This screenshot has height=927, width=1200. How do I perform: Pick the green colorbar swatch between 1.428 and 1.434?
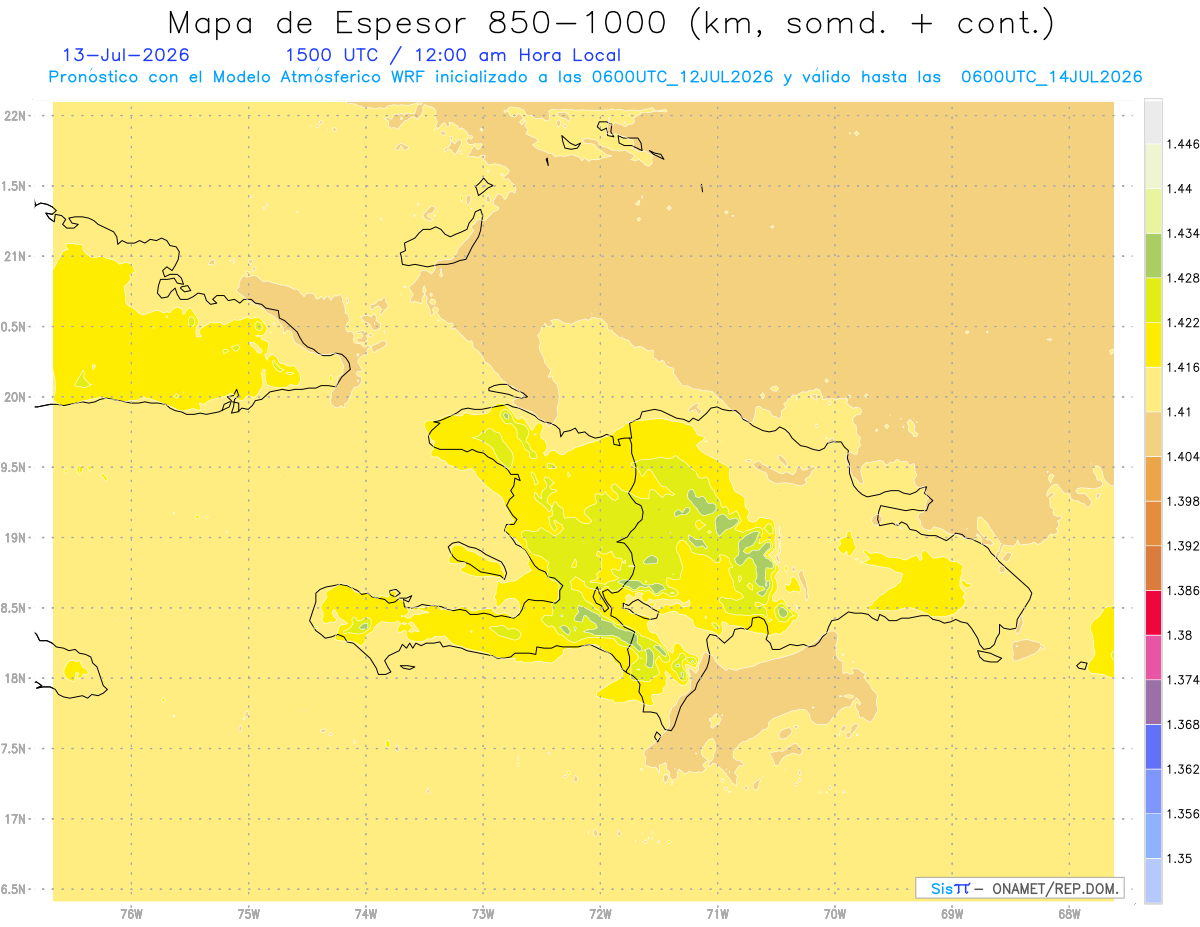1153,255
